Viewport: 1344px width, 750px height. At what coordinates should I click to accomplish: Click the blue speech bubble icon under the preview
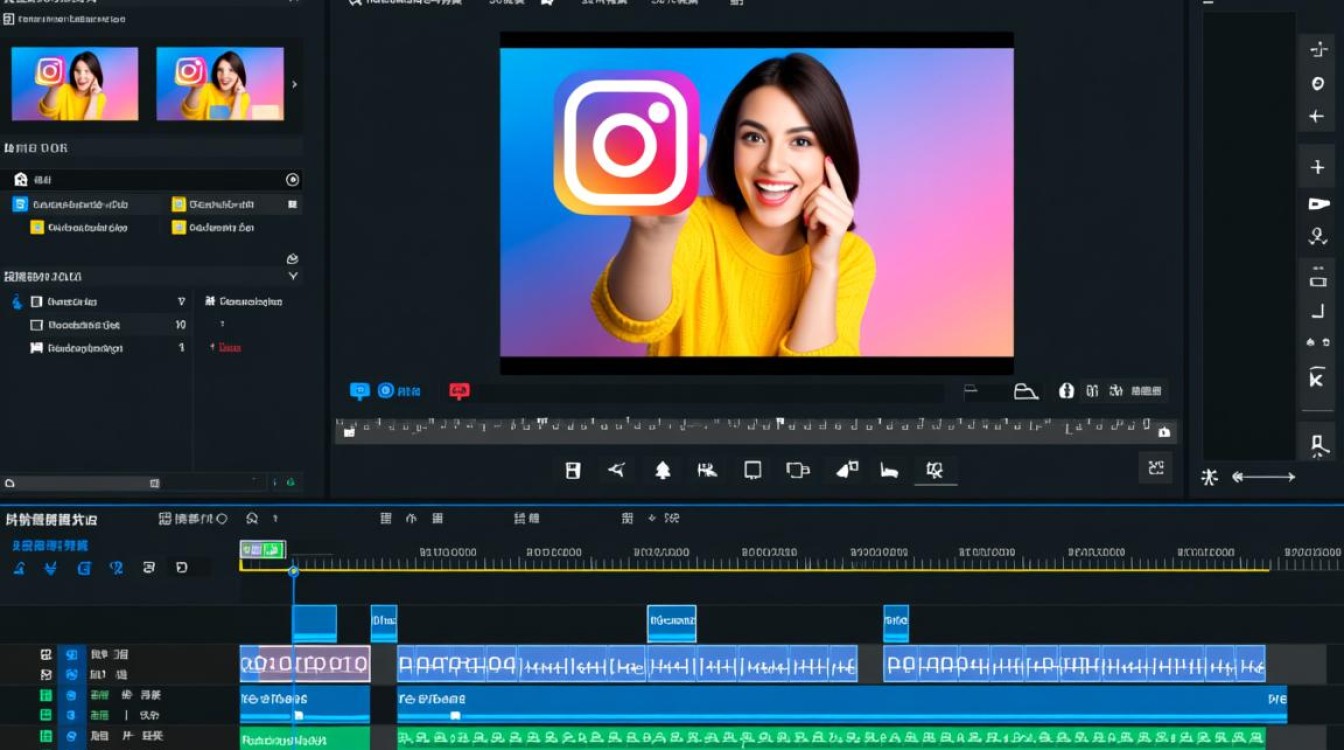click(x=360, y=391)
